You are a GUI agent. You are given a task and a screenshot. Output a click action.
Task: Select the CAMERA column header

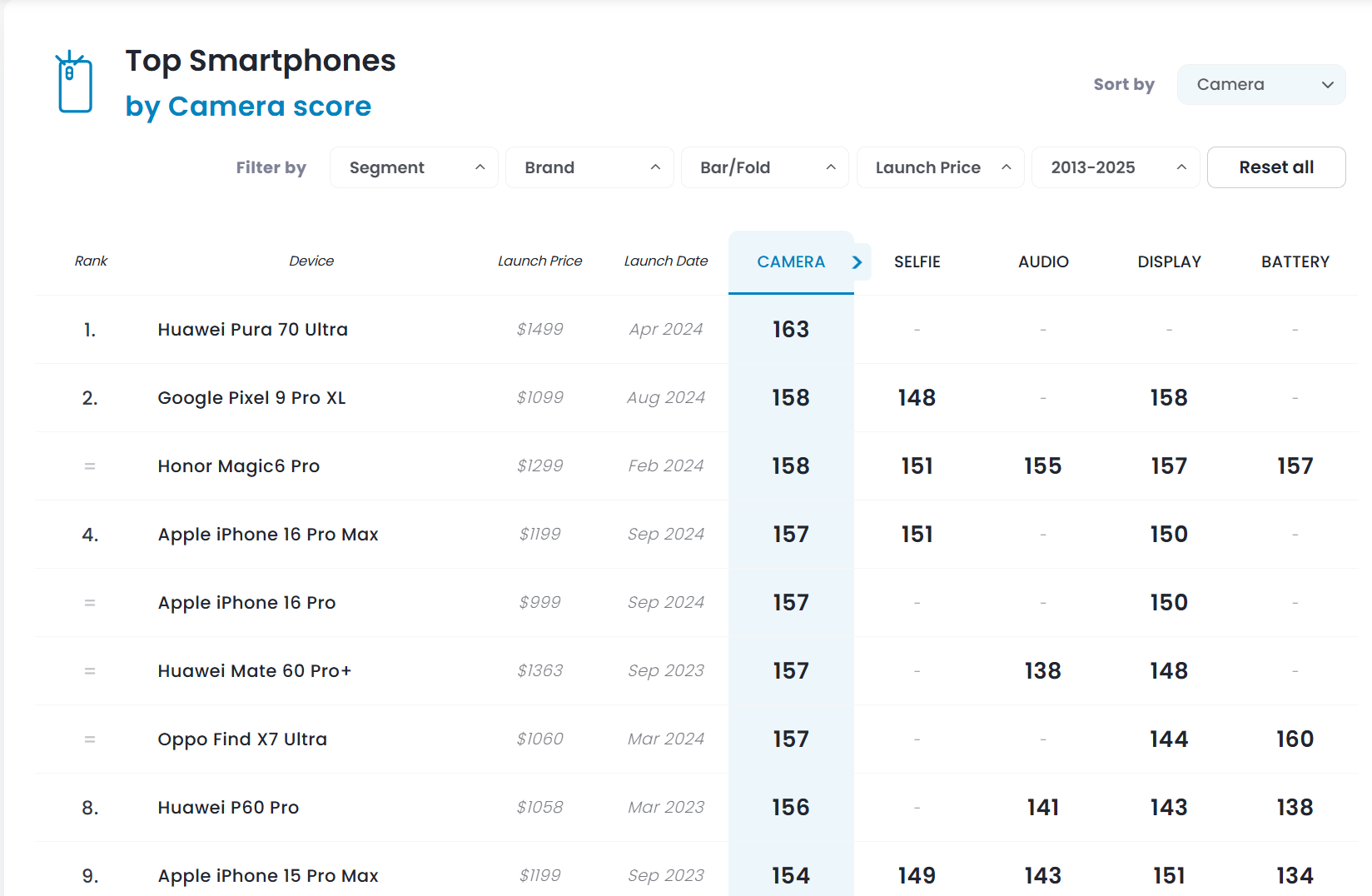coord(790,262)
